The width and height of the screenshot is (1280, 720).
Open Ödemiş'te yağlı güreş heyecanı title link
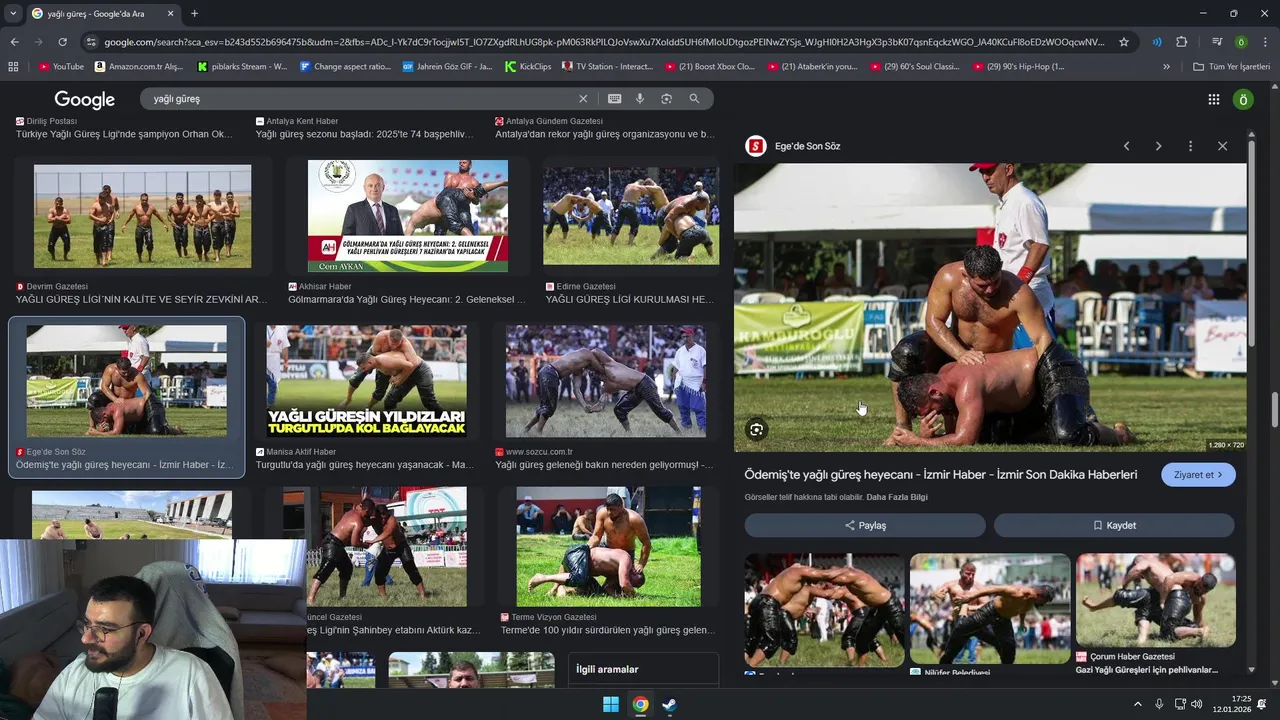(941, 474)
